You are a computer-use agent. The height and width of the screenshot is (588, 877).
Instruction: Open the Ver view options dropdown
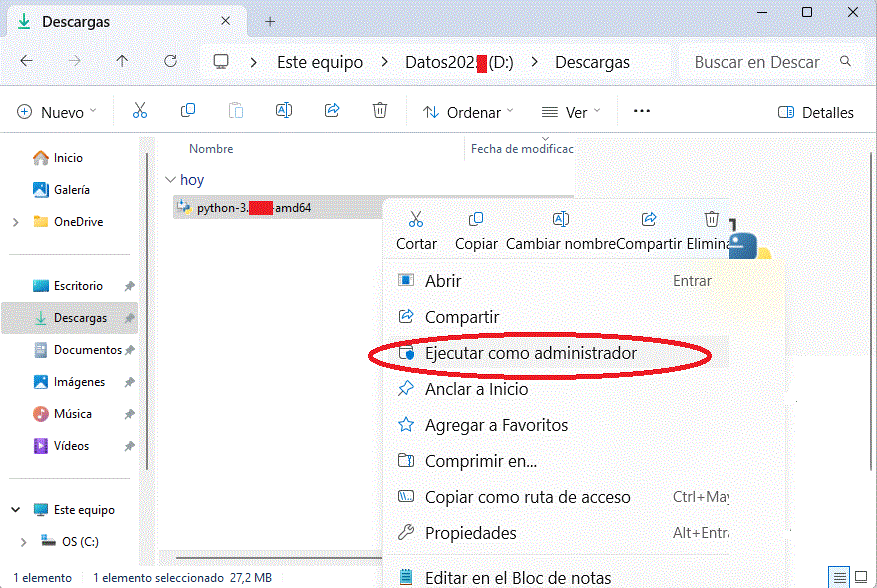point(570,112)
